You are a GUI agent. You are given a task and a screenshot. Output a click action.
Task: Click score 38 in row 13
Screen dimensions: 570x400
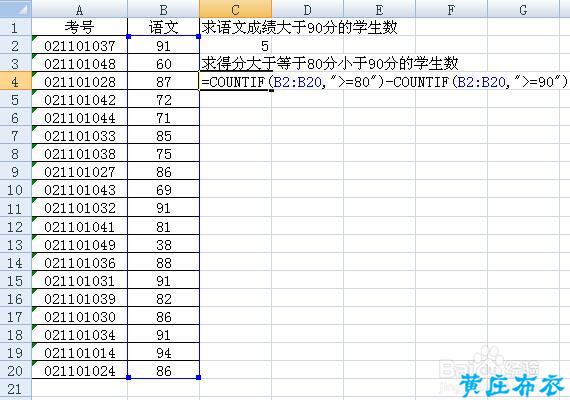click(163, 244)
